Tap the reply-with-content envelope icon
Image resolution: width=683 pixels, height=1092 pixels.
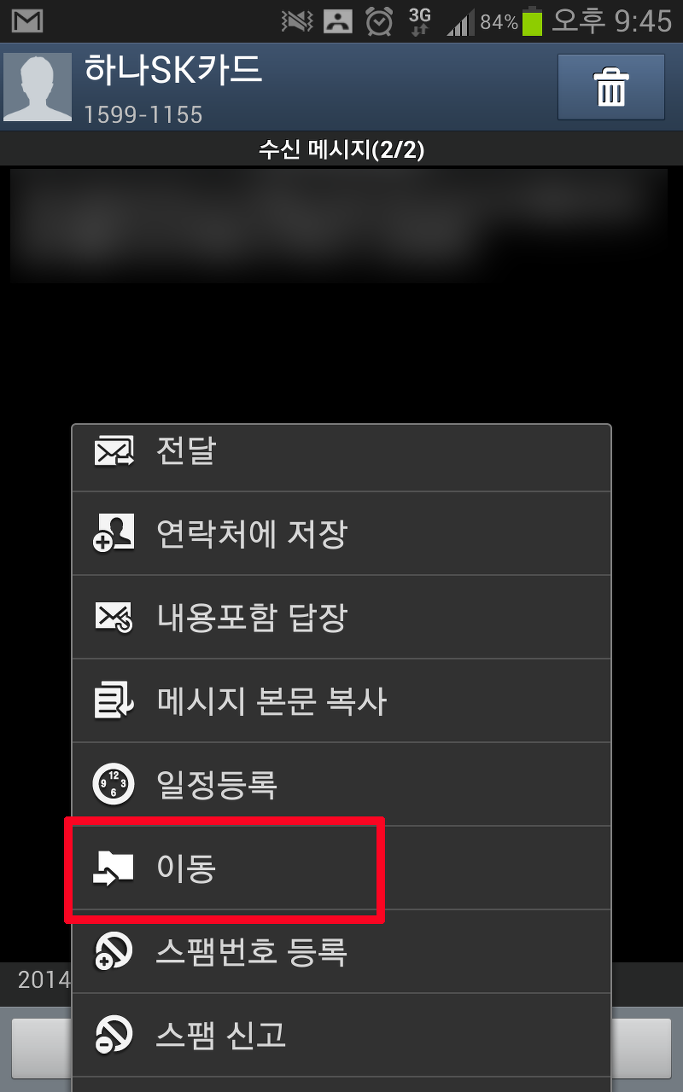pyautogui.click(x=113, y=617)
